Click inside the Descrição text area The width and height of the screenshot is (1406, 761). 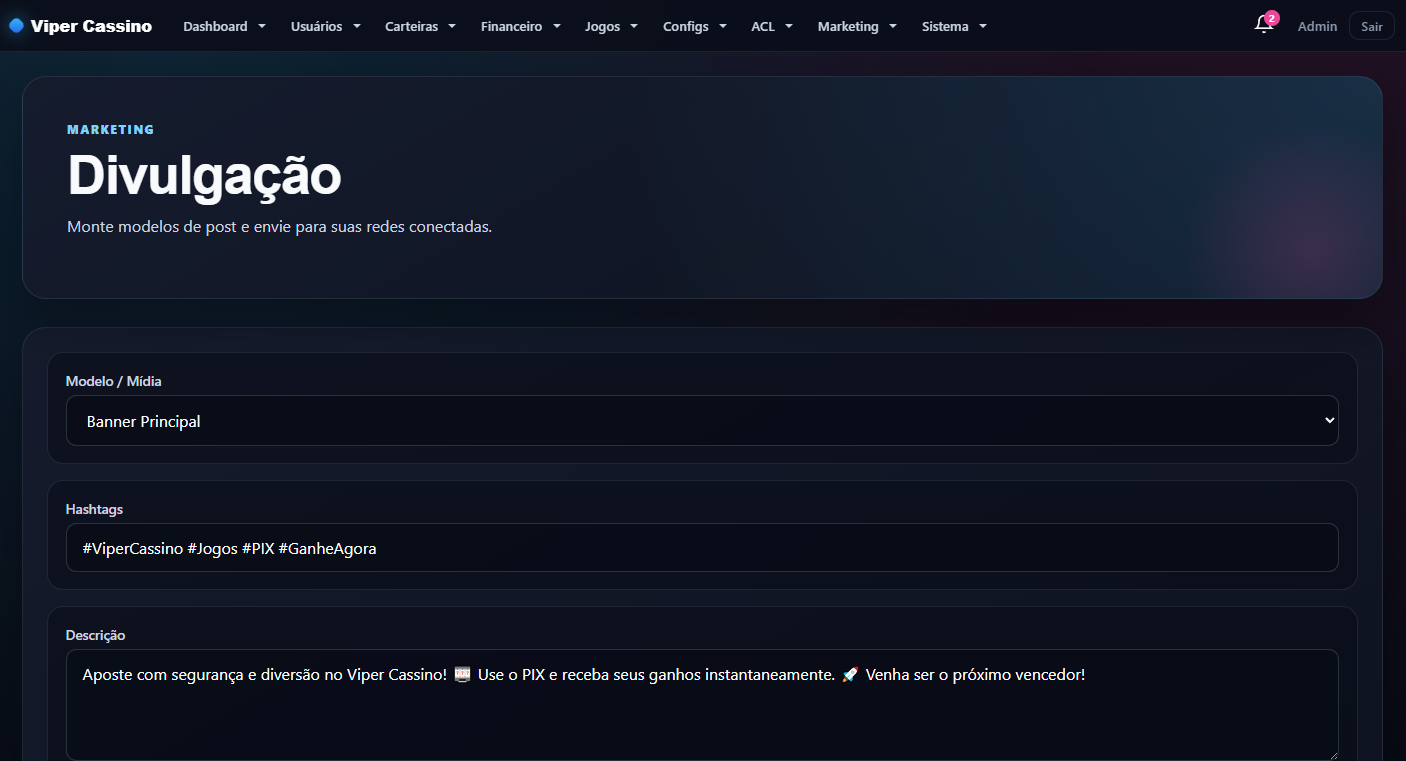coord(702,705)
